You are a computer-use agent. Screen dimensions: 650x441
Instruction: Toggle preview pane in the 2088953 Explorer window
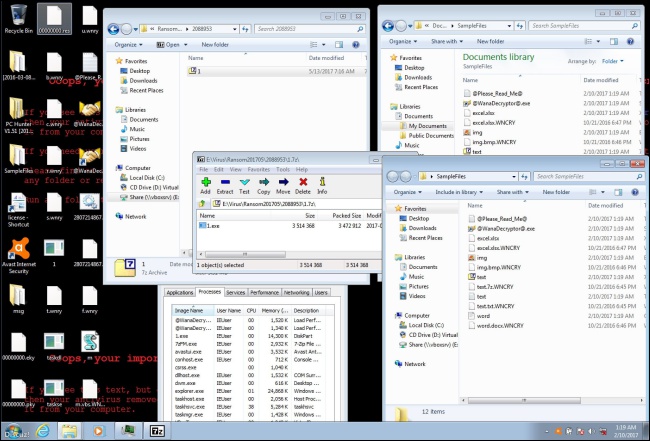click(x=339, y=45)
